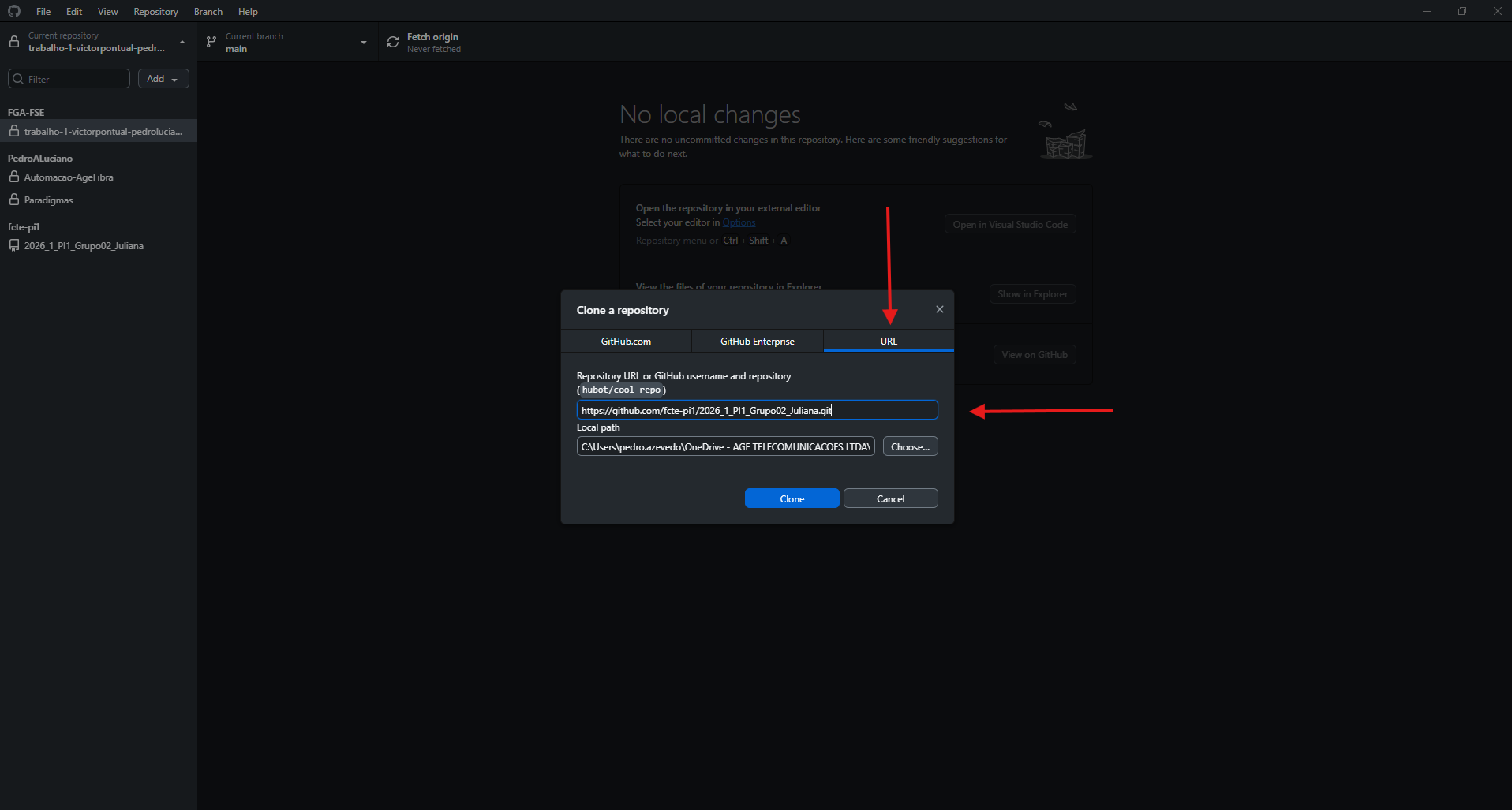
Task: Click the lock icon next to trabalho-1-victorpontual repository
Action: [13, 131]
